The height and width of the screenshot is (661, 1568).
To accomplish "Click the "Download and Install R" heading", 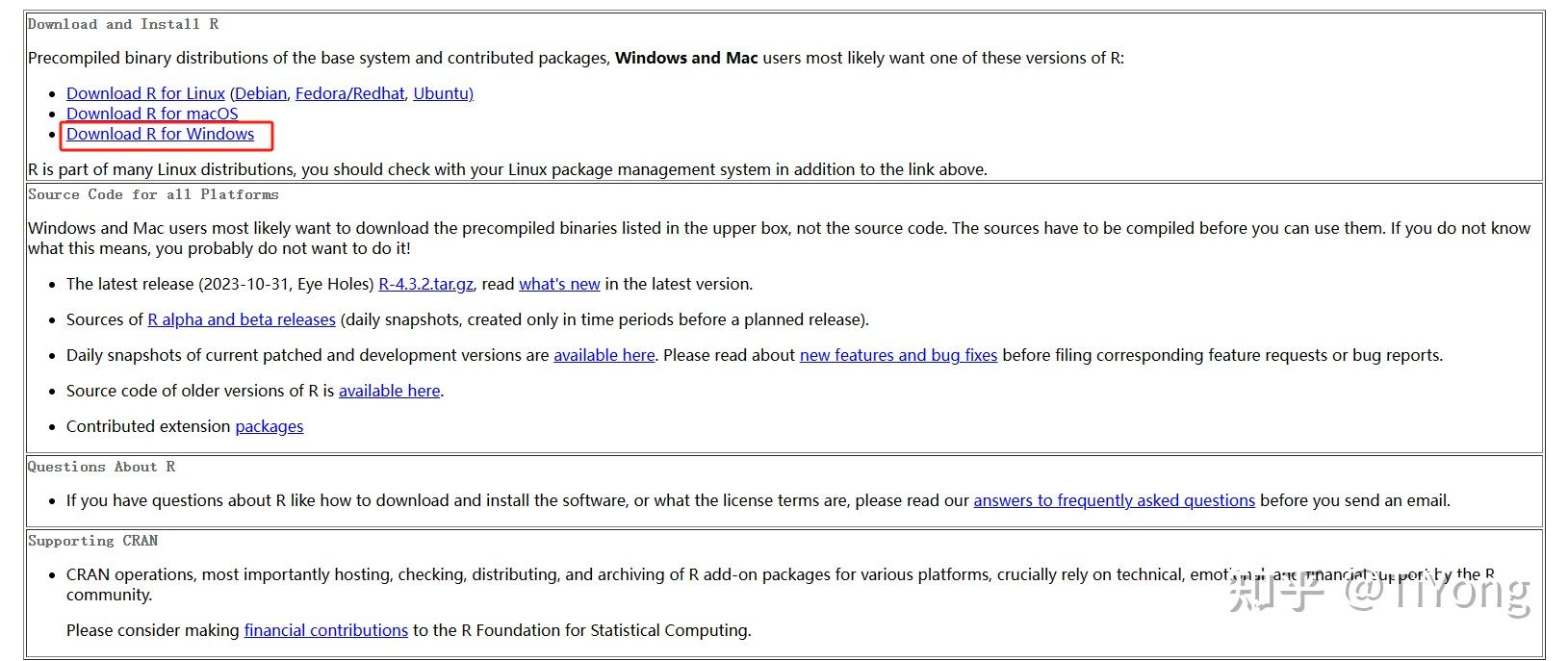I will click(123, 24).
